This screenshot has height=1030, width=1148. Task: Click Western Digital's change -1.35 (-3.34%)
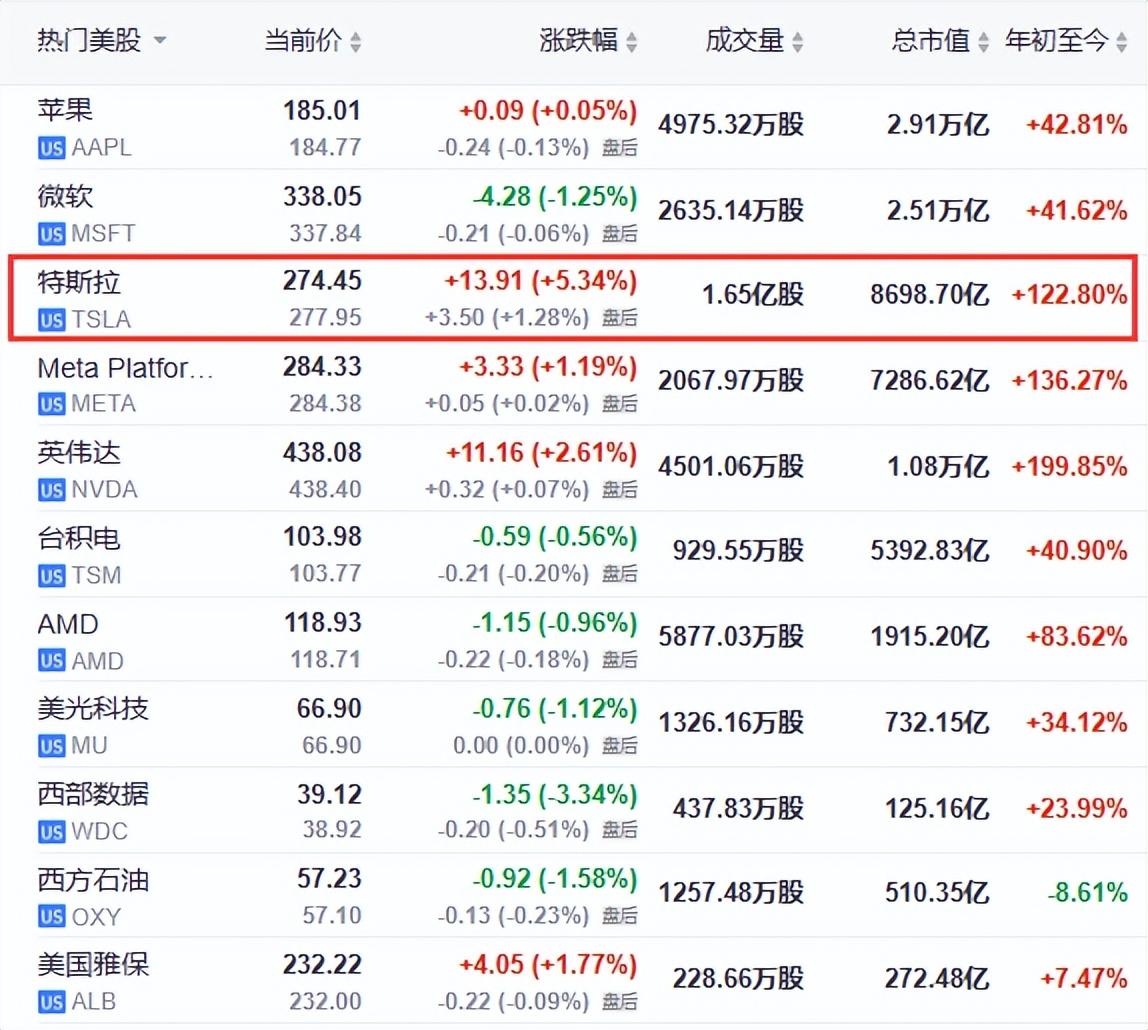pos(554,795)
